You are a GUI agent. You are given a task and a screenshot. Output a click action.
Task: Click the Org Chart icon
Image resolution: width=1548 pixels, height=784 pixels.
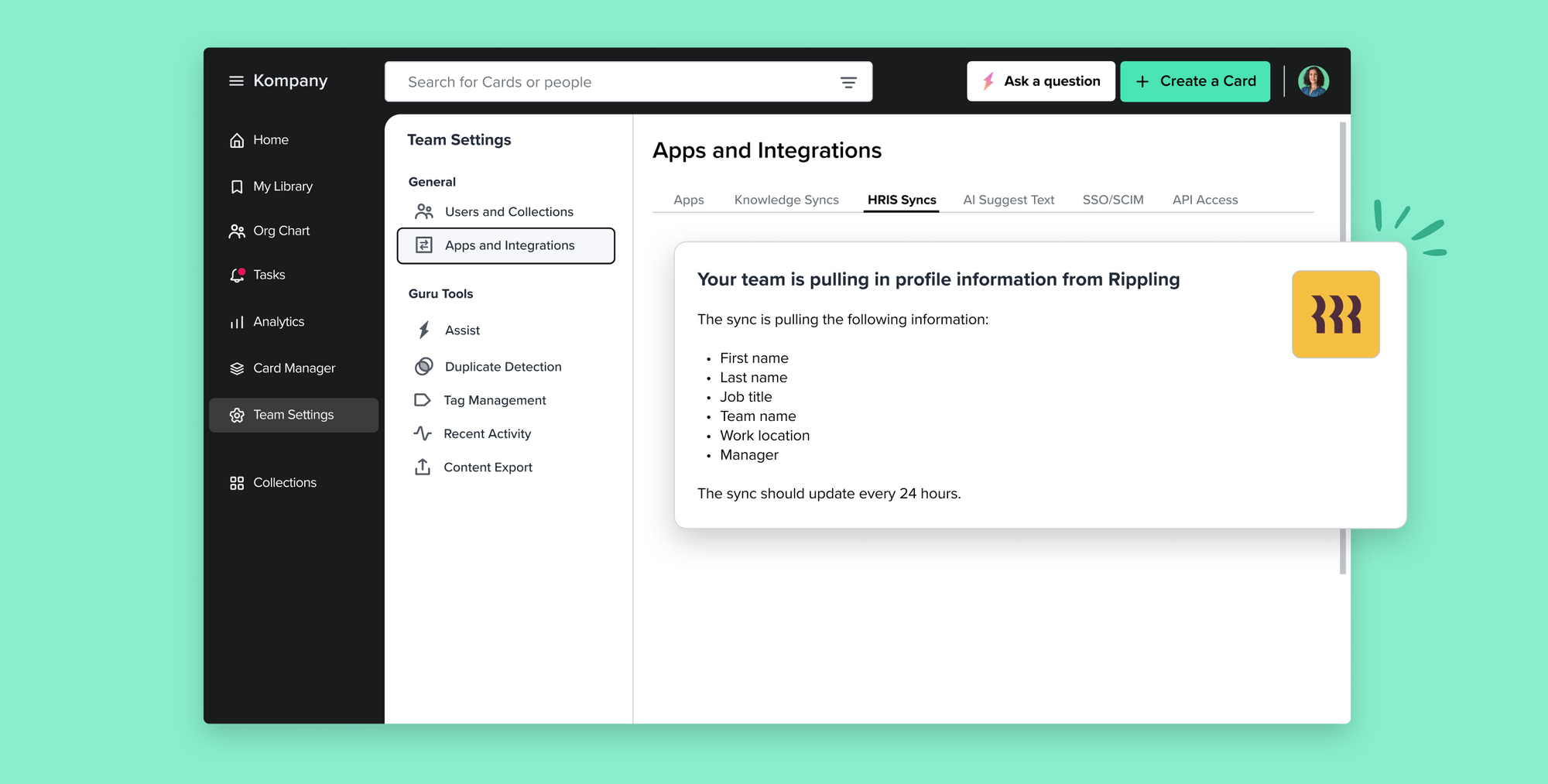click(237, 231)
